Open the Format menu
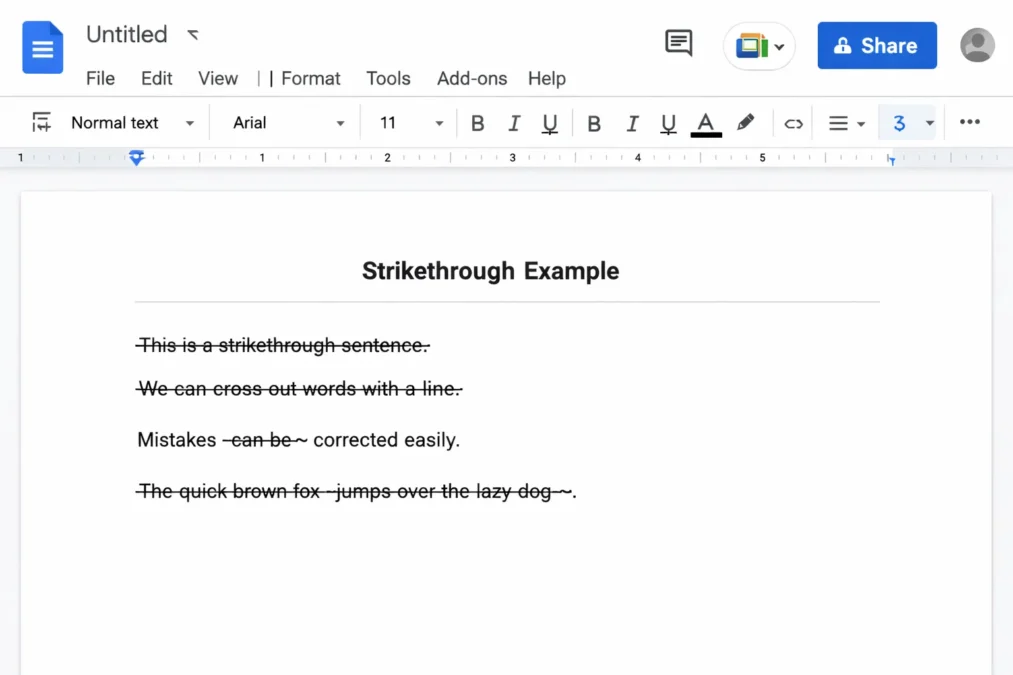Screen dimensions: 1013x675 311,78
